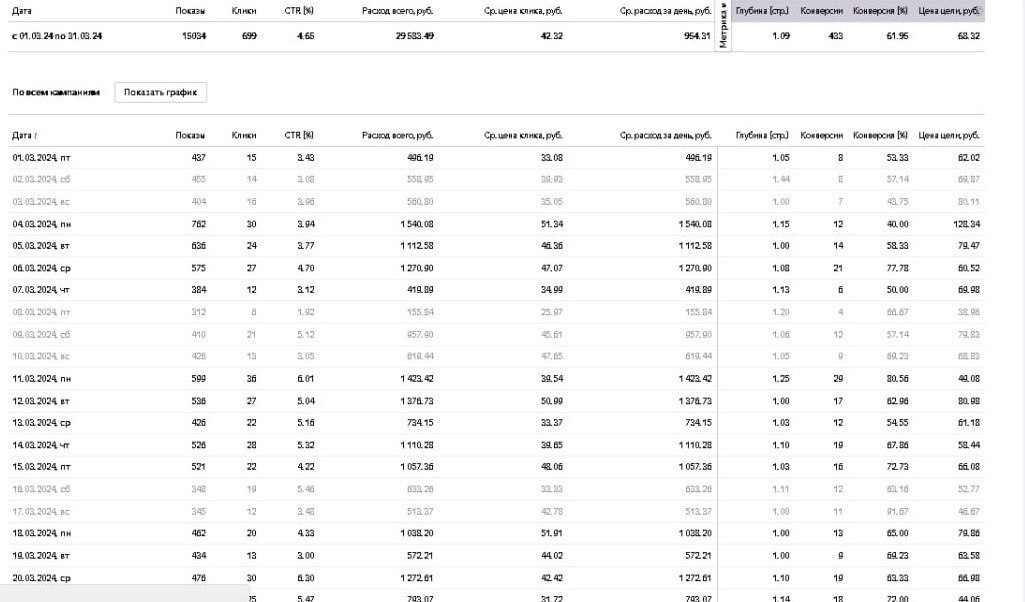The width and height of the screenshot is (1025, 602).
Task: Click the greyed 17.03.2024, вс row date
Action: pyautogui.click(x=42, y=511)
